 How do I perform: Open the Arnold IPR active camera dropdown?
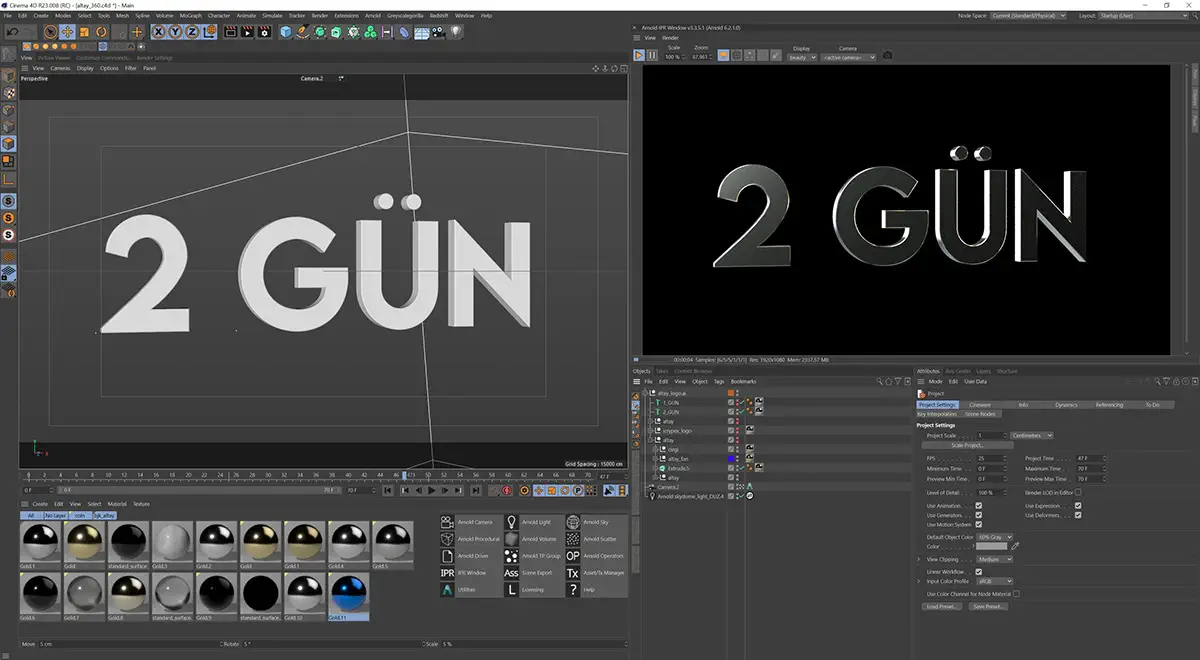click(850, 57)
